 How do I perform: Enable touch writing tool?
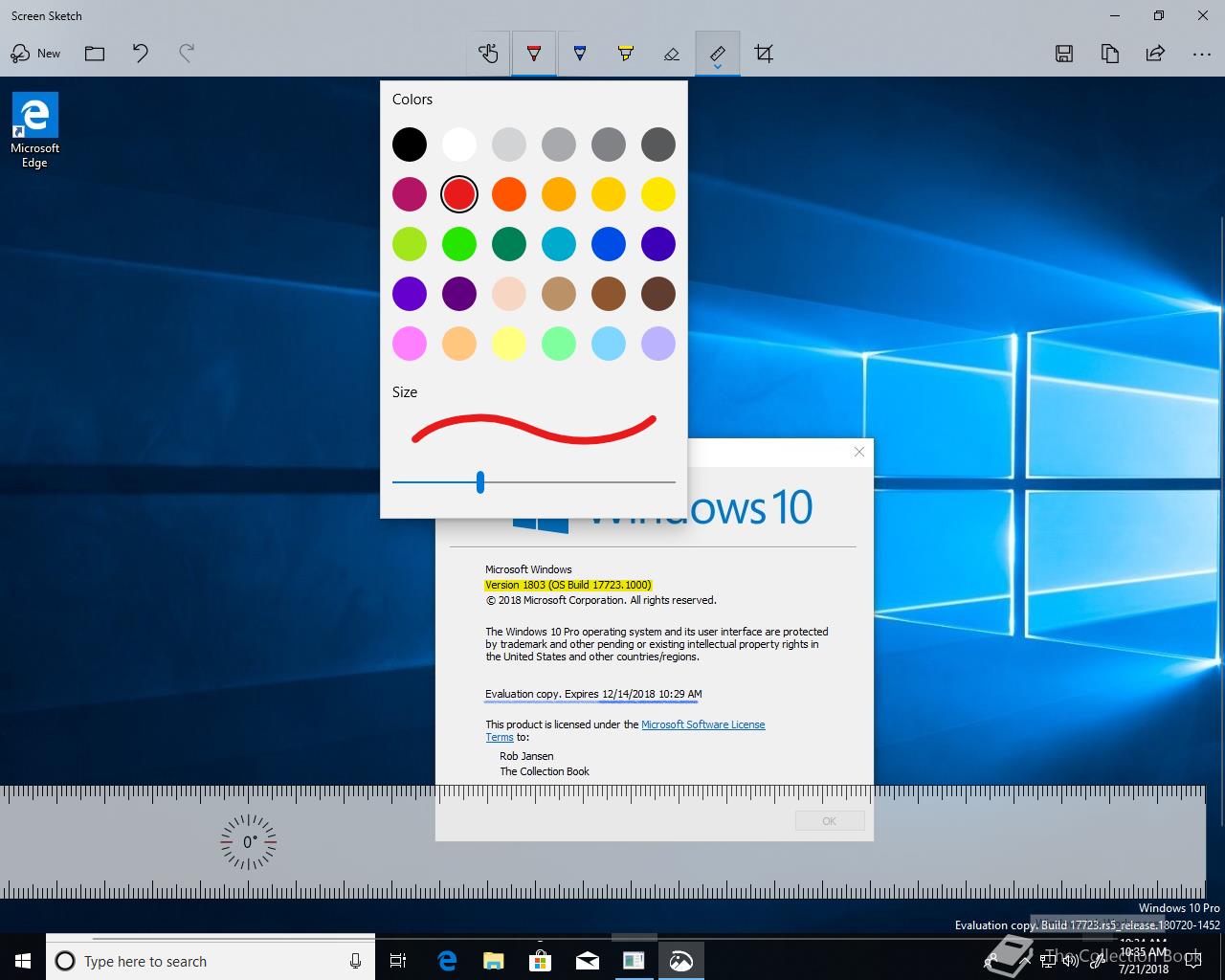tap(488, 54)
